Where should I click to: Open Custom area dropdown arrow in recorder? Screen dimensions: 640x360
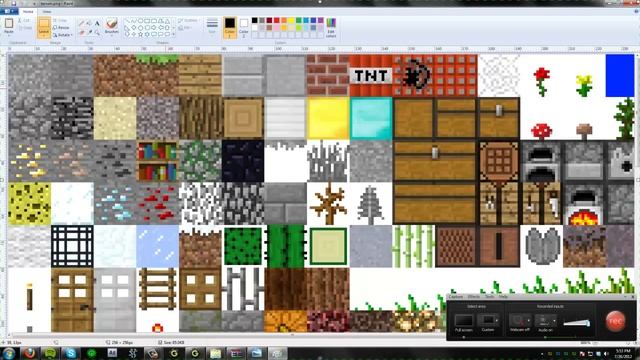(497, 320)
